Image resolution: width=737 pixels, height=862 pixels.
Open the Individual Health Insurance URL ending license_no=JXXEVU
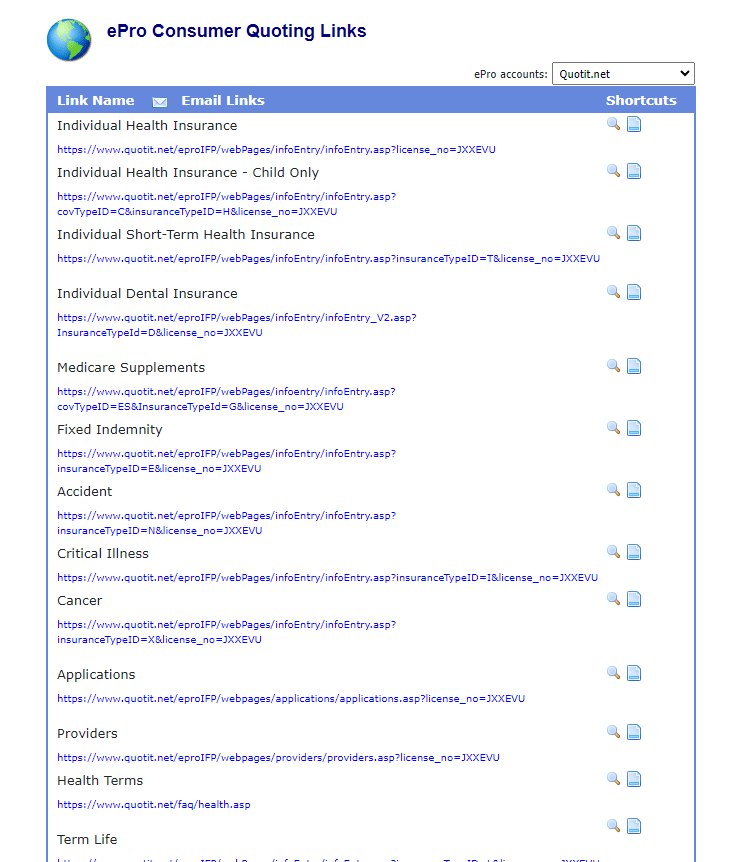pos(276,150)
